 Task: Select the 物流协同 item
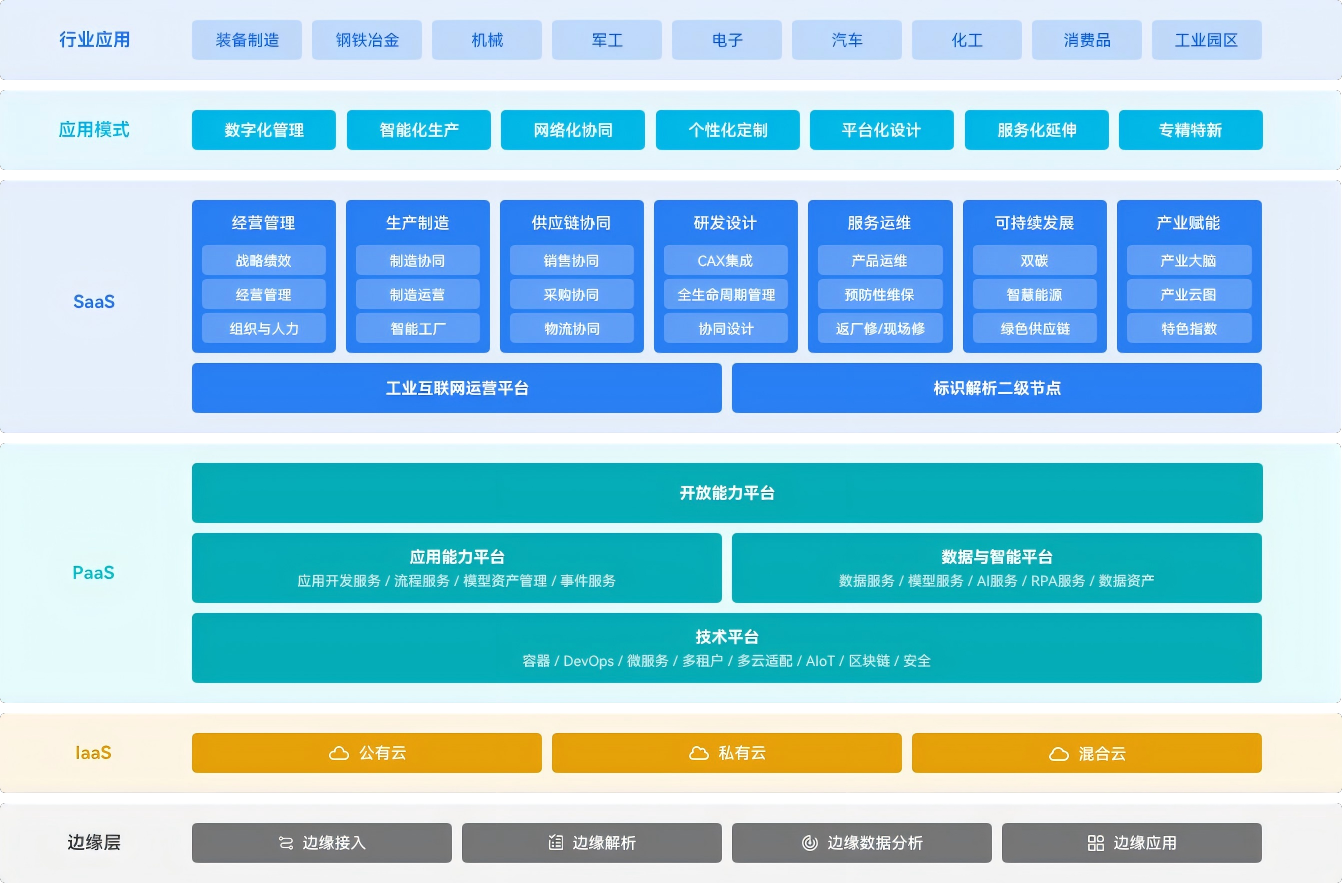pyautogui.click(x=572, y=329)
